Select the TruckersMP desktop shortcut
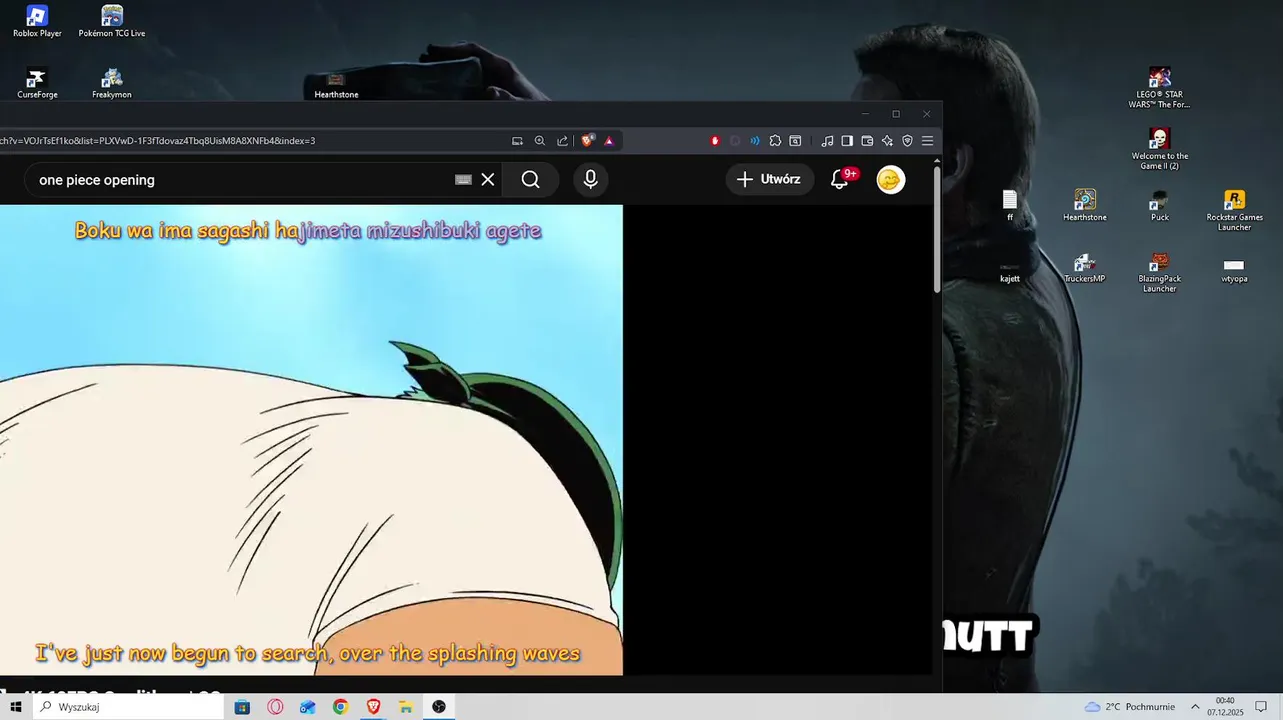Screen dimensions: 1283x720 pyautogui.click(x=1085, y=268)
